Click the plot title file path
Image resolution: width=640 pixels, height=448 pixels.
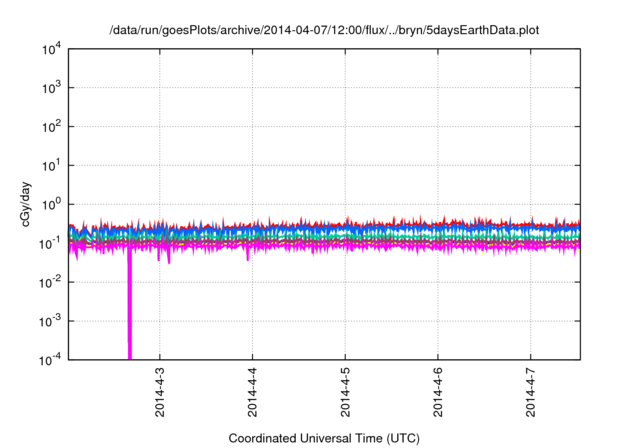(x=324, y=30)
